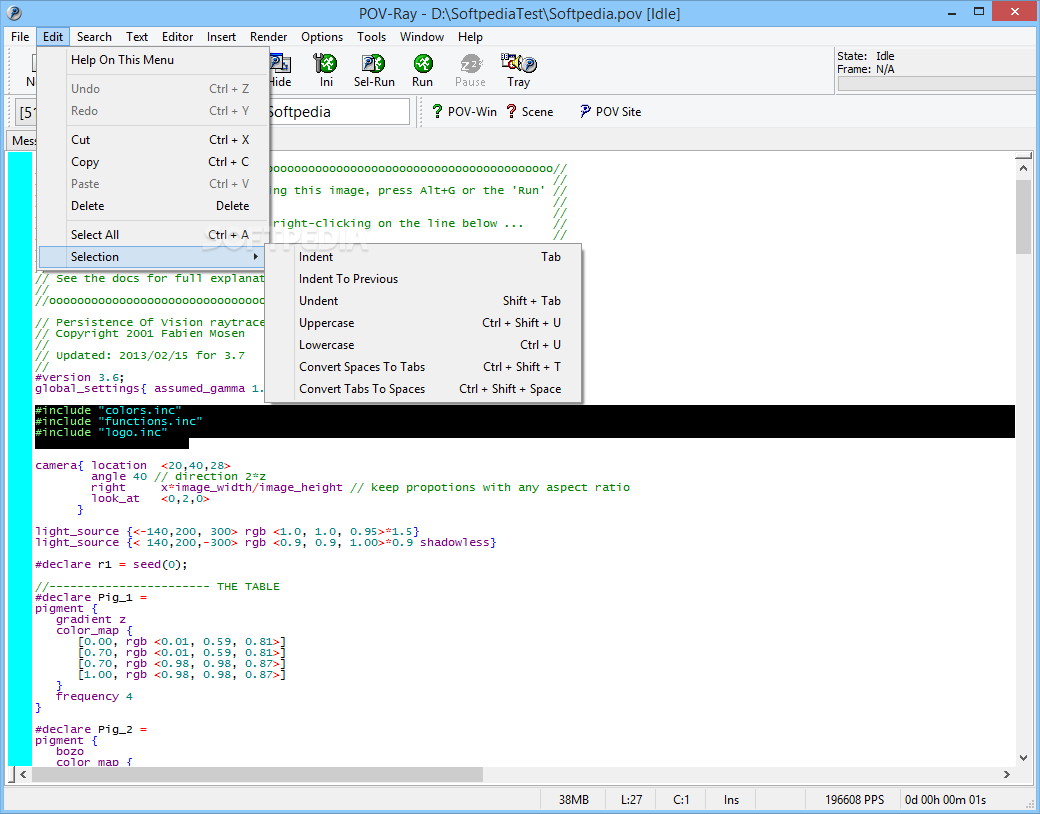Viewport: 1040px width, 814px height.
Task: Click the Ins insert-mode indicator
Action: click(x=731, y=799)
